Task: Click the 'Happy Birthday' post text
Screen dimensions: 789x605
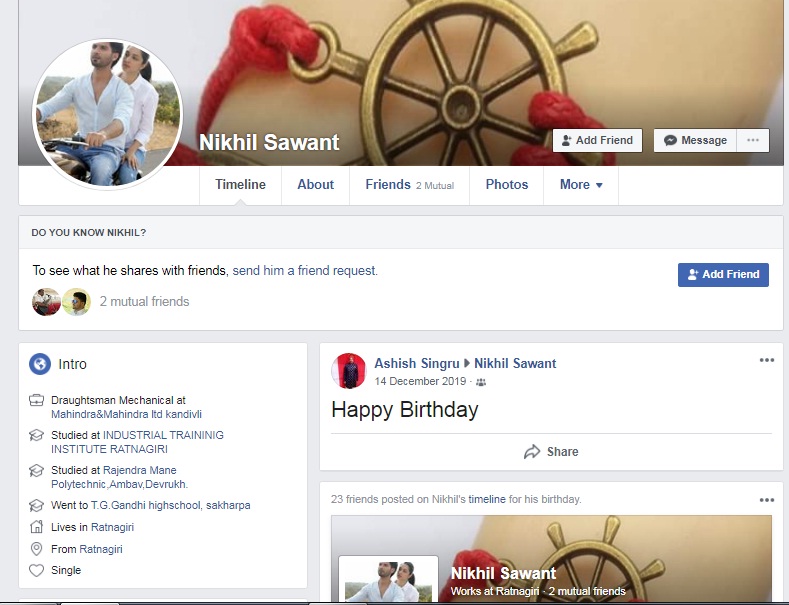Action: [405, 410]
